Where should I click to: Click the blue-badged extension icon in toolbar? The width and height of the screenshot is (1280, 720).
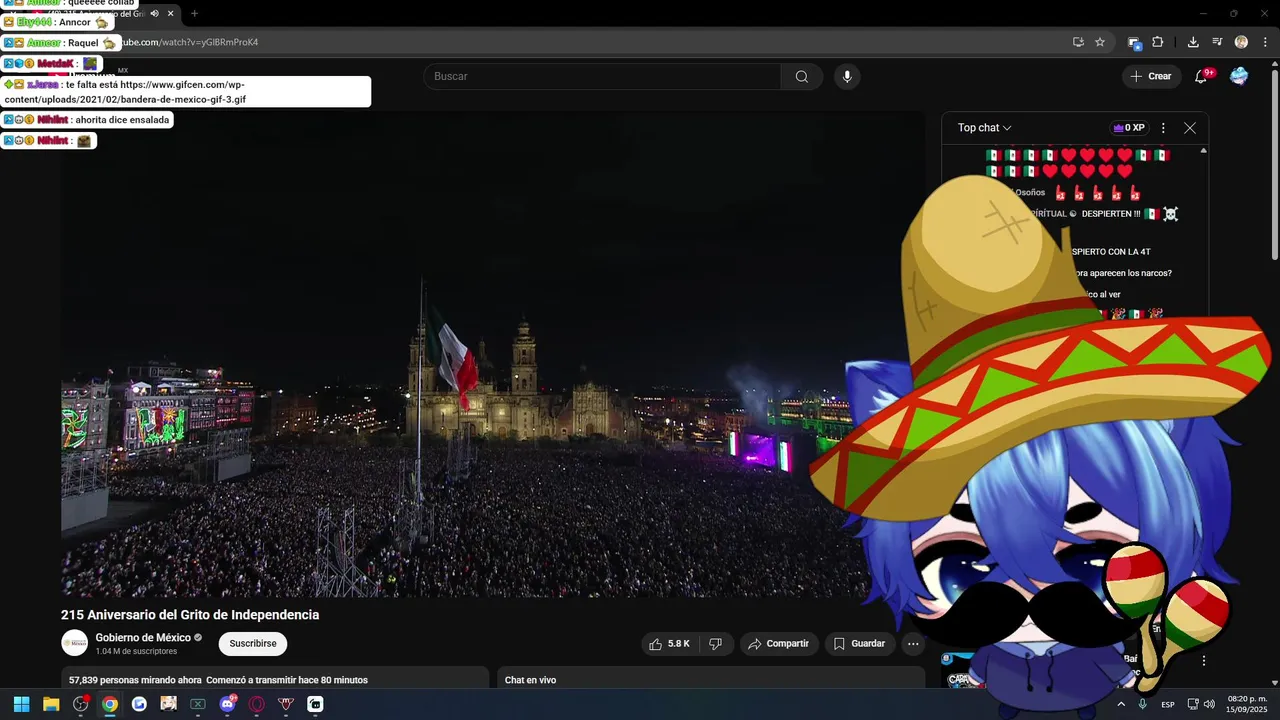pyautogui.click(x=1134, y=42)
